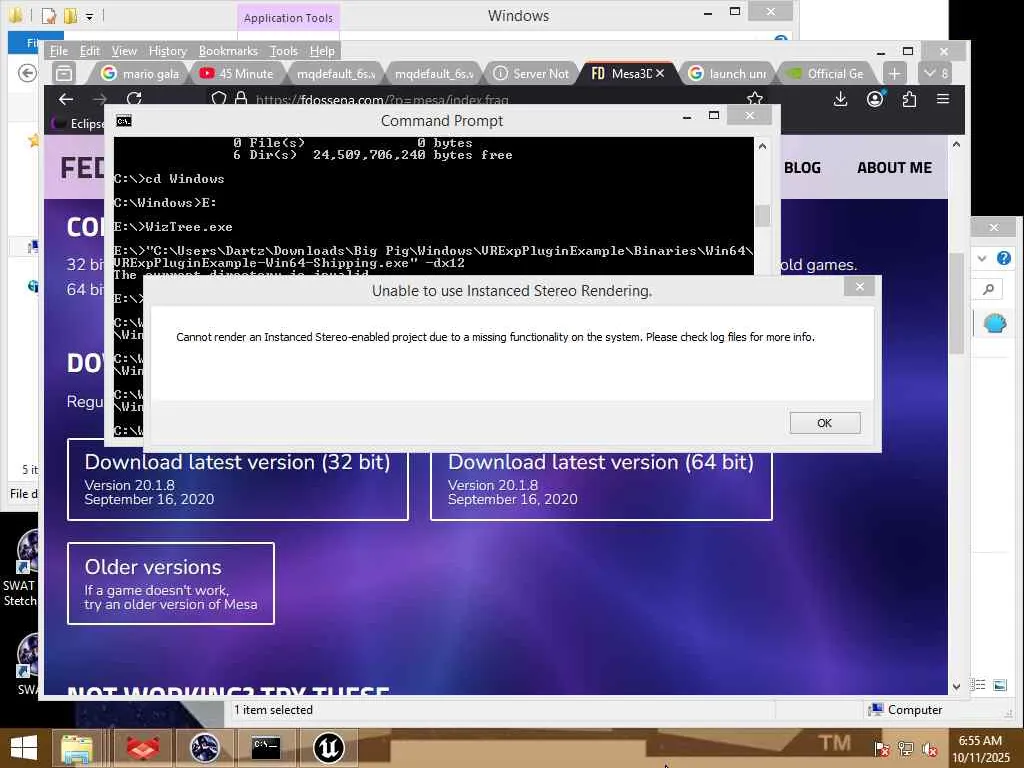Expand the ribbon chevron beside help icon

click(x=982, y=259)
